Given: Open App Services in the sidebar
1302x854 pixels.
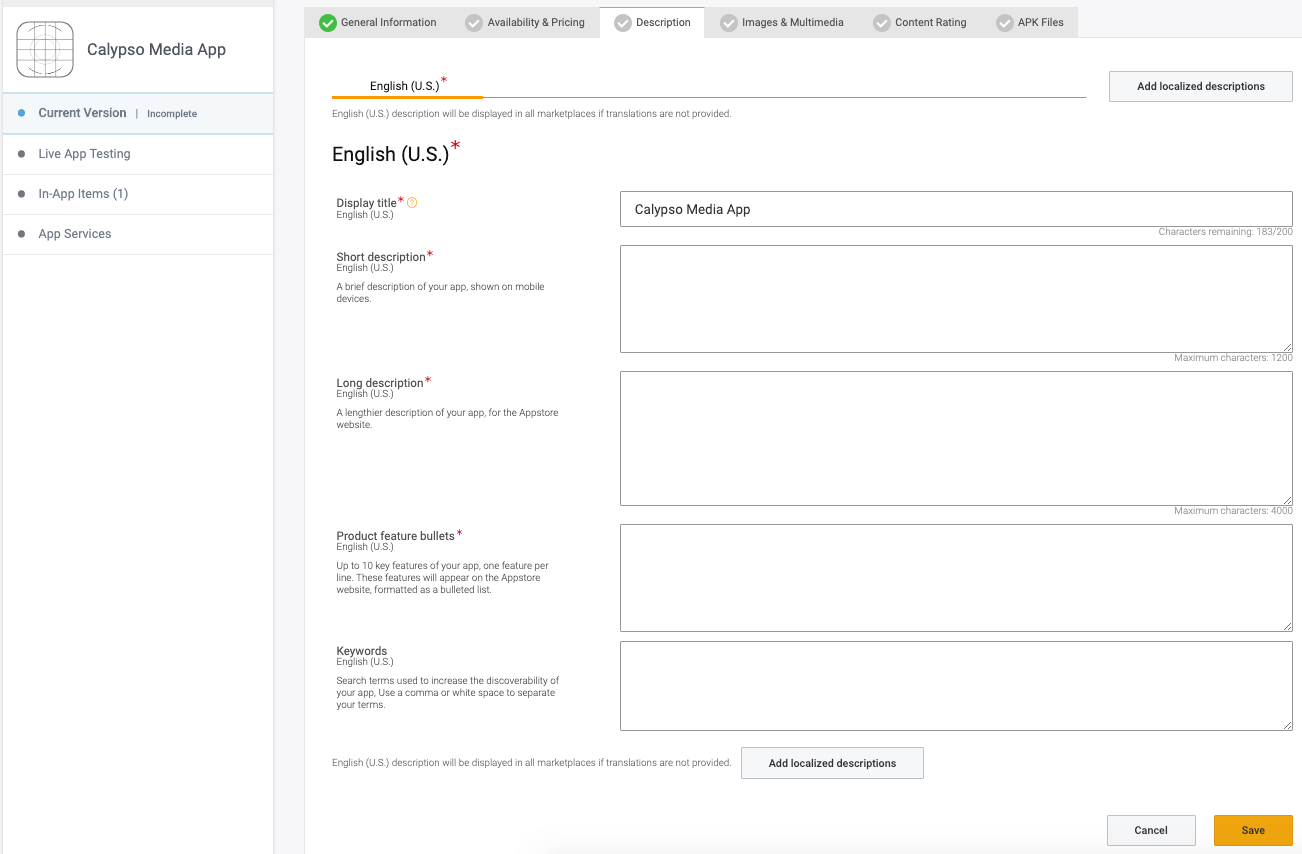Looking at the screenshot, I should [75, 234].
